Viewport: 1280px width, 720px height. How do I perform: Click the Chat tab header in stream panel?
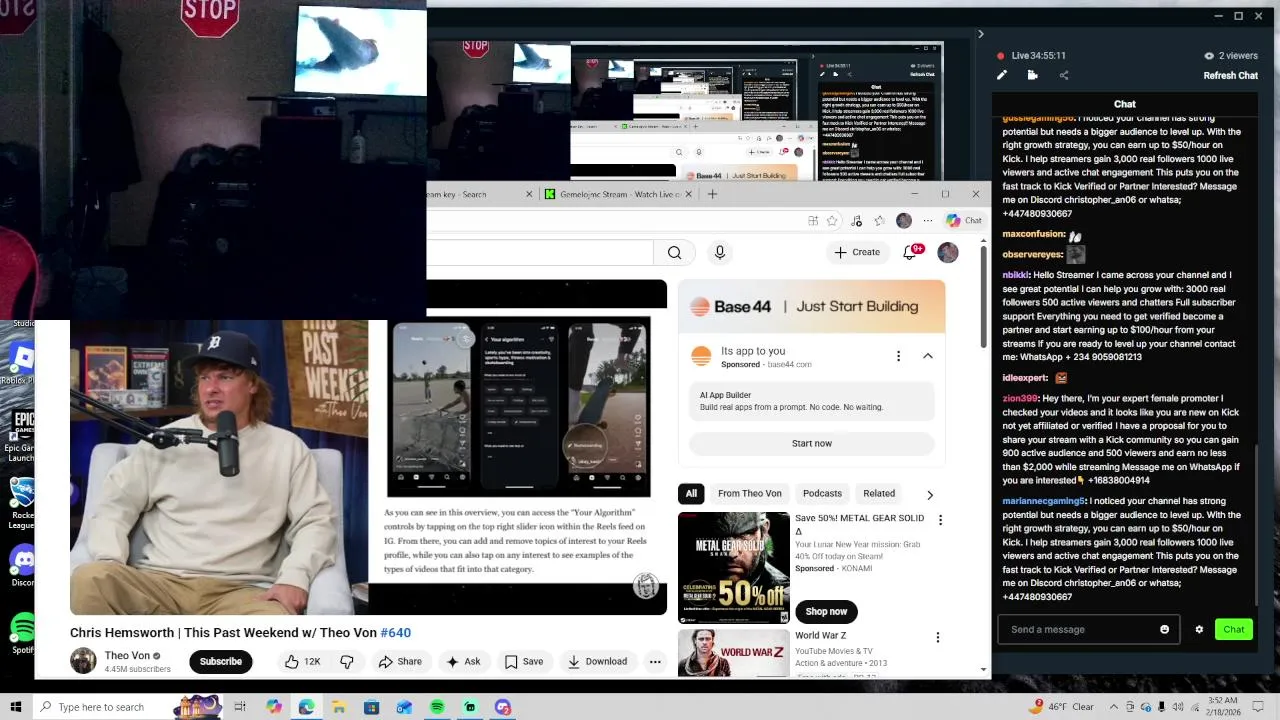tap(1125, 104)
